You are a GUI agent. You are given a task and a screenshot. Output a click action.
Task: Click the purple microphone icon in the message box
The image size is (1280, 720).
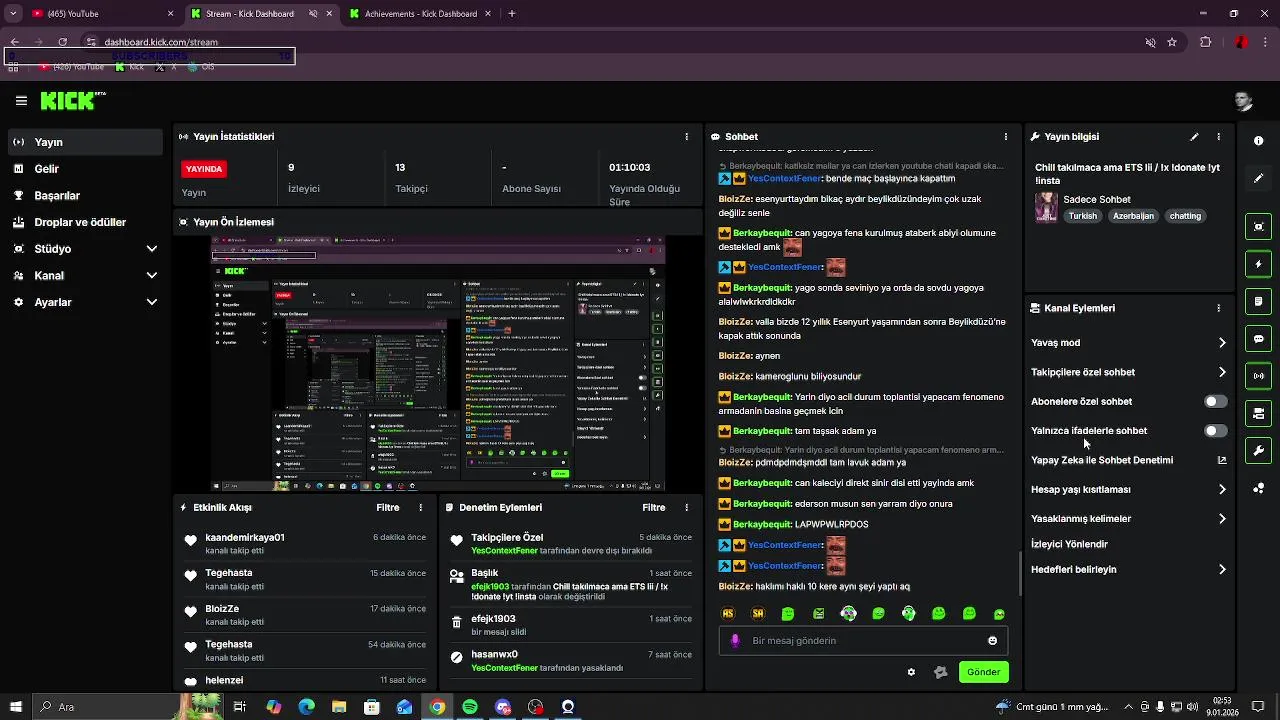pos(735,641)
